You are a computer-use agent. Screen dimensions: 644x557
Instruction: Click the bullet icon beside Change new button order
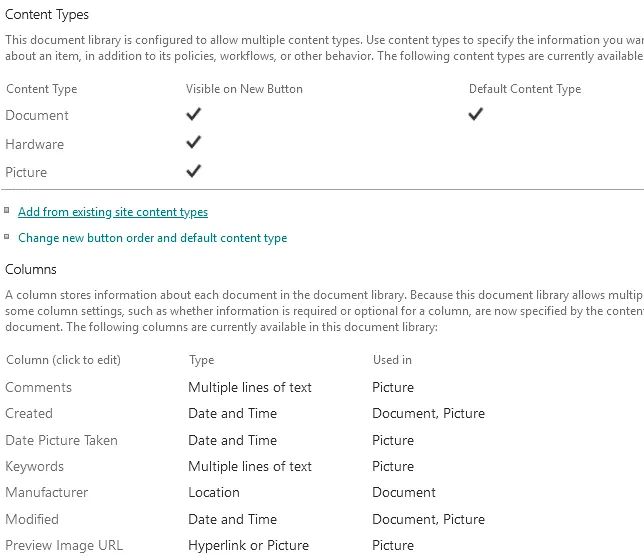click(x=7, y=237)
